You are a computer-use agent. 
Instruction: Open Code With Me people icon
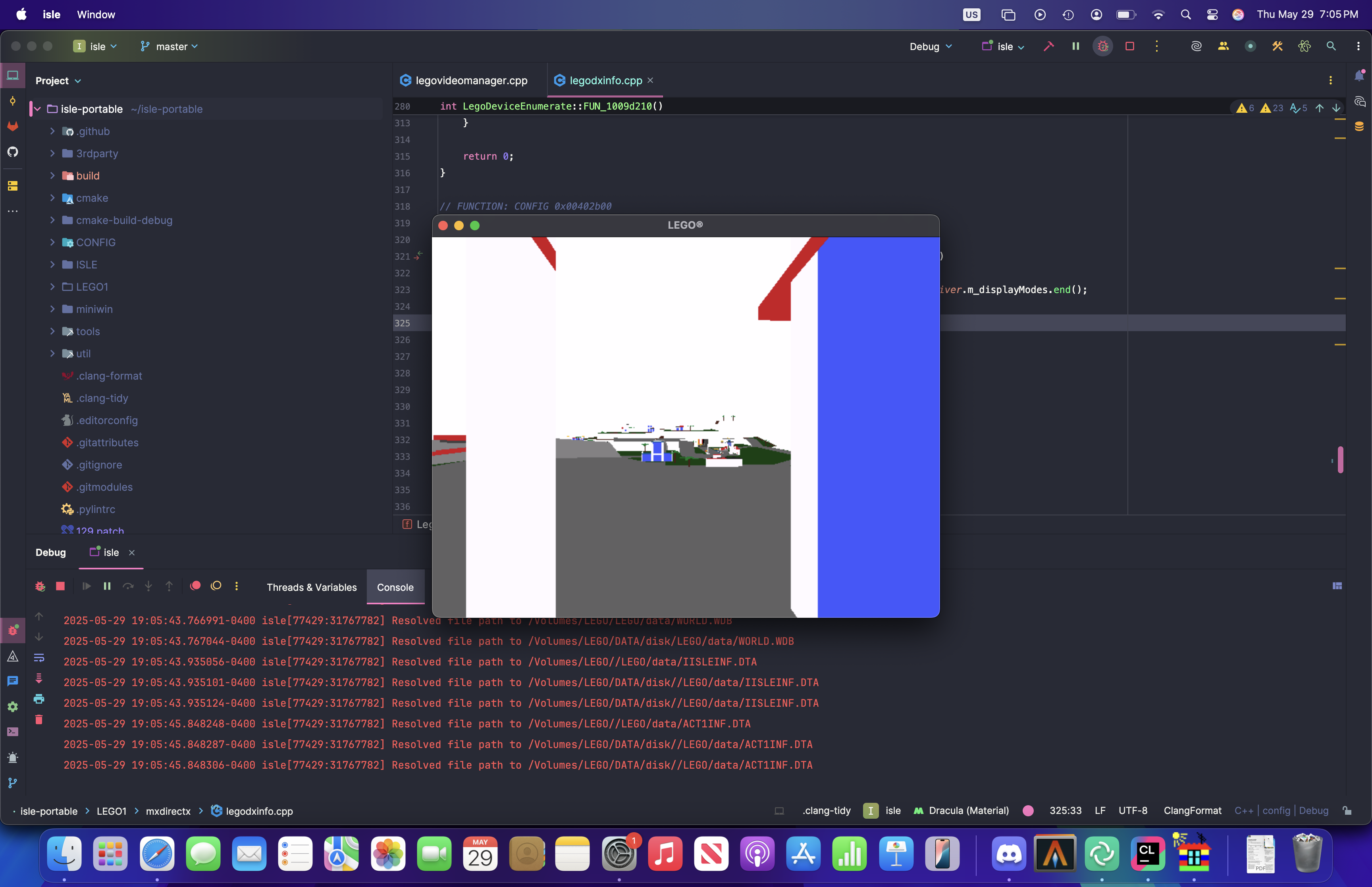pos(1224,46)
